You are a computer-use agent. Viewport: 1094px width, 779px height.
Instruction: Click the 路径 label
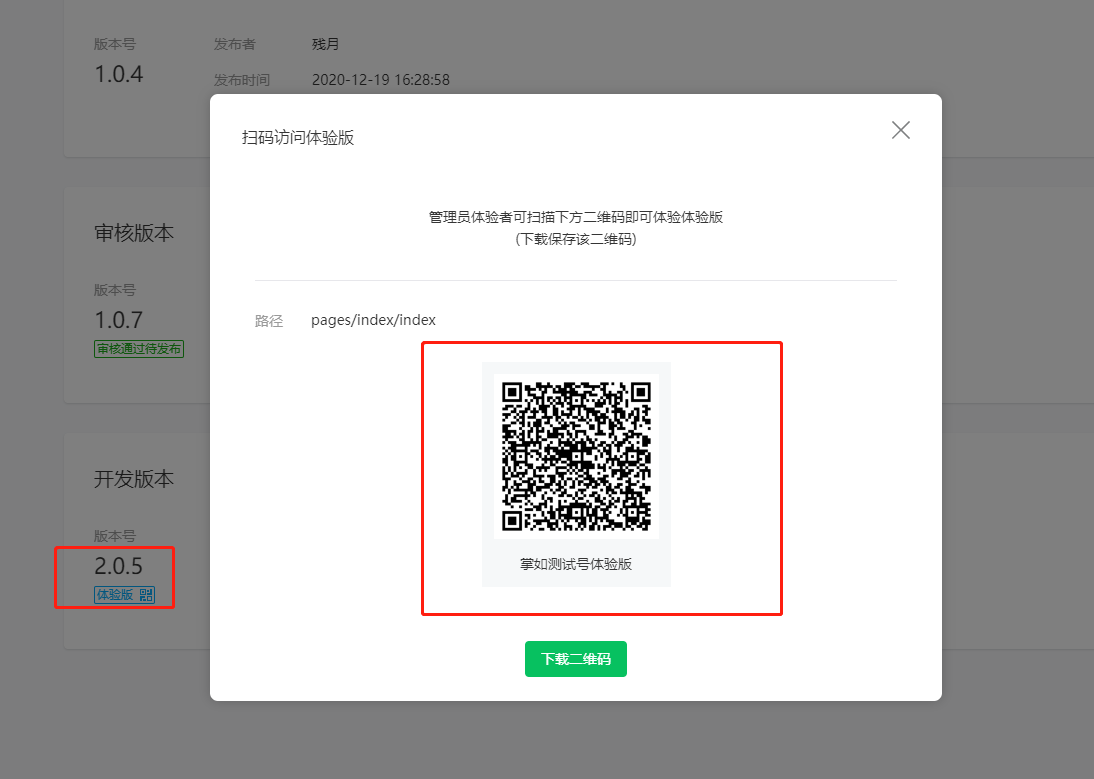pos(269,321)
